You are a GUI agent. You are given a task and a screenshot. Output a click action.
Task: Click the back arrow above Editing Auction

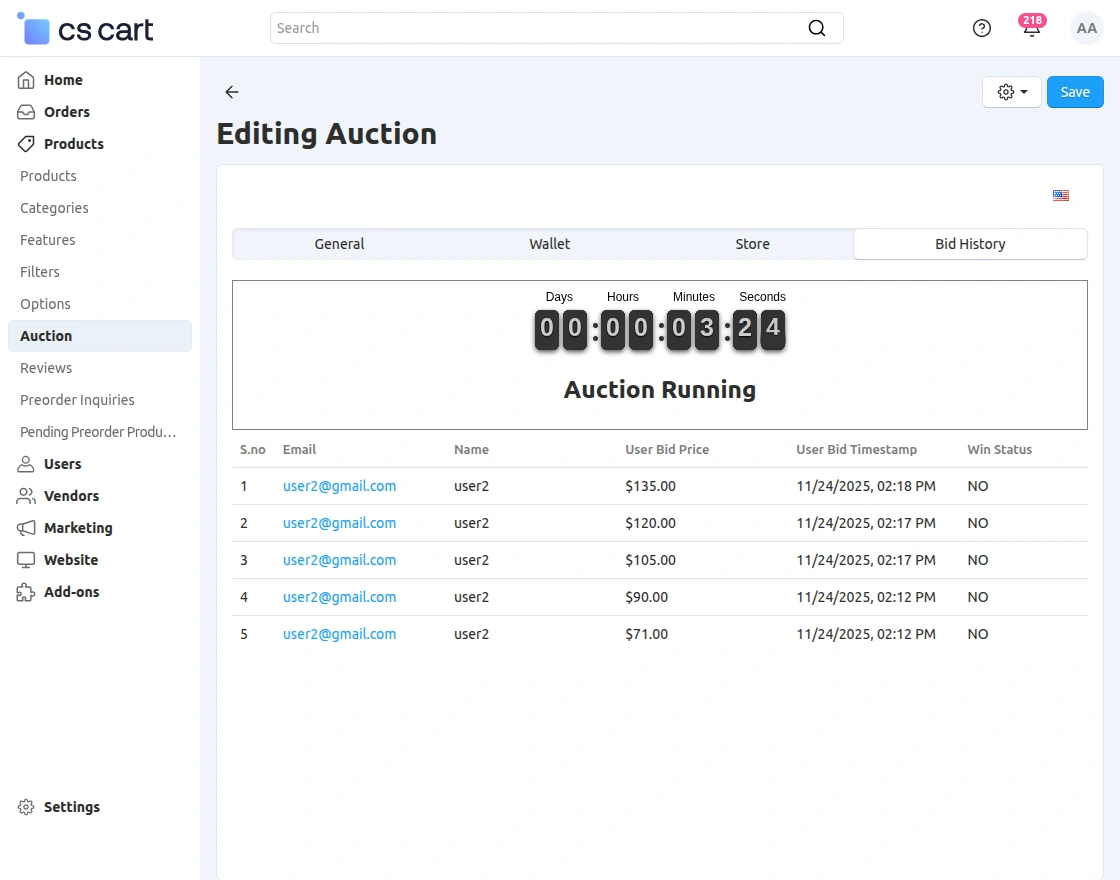tap(231, 92)
